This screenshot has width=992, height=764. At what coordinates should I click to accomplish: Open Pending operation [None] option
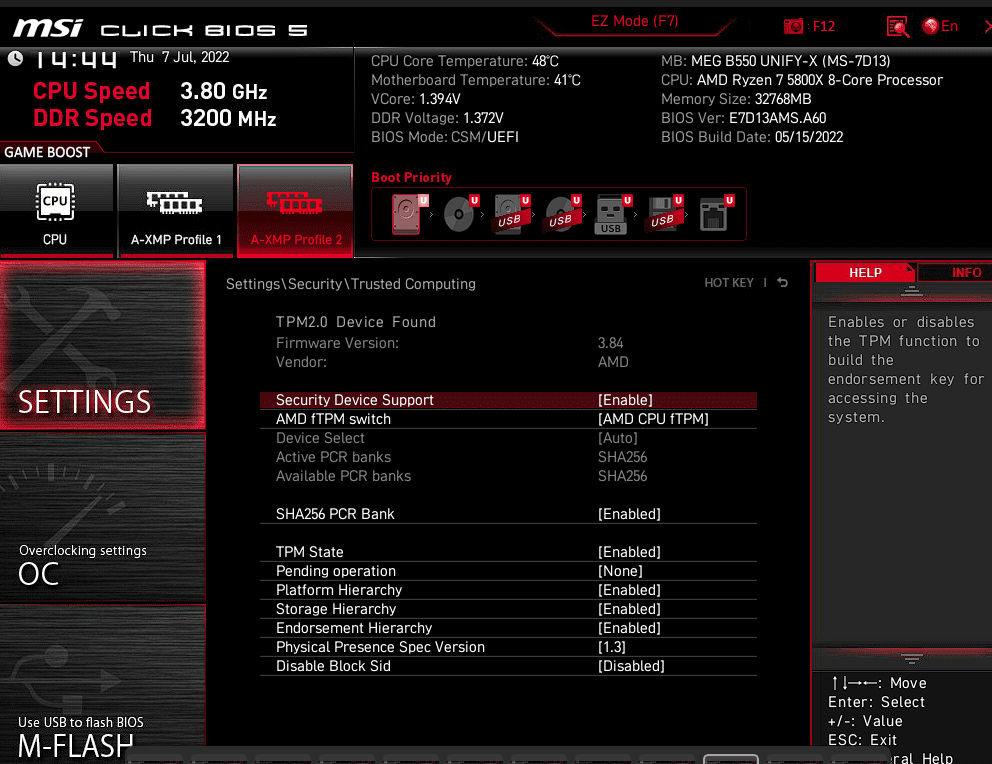pos(620,571)
